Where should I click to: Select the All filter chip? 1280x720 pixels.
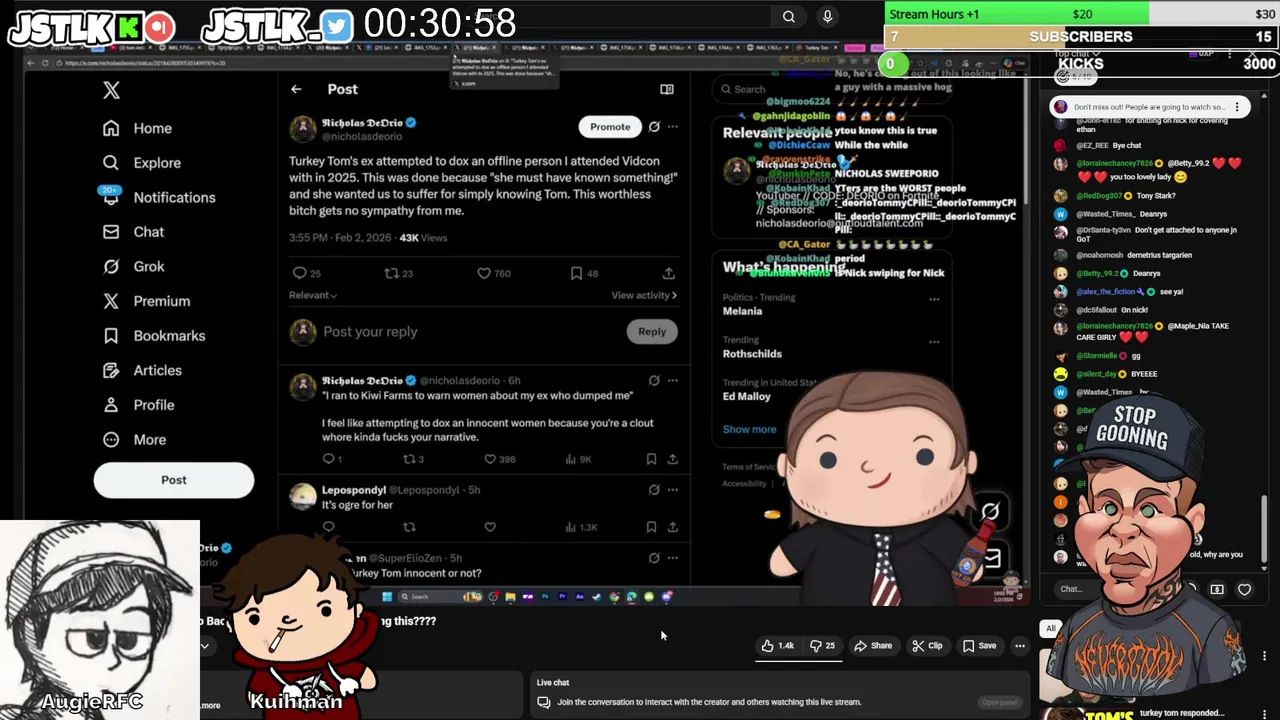point(1050,629)
